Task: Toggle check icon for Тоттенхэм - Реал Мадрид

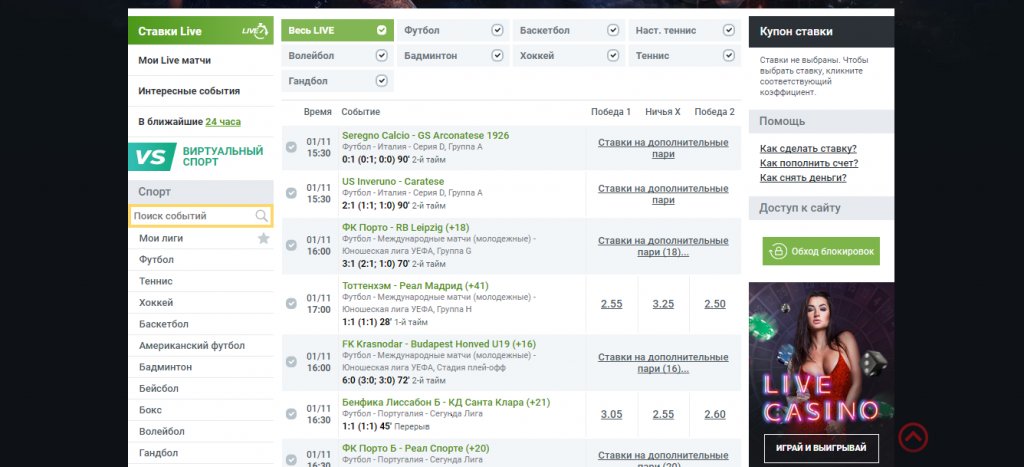Action: (291, 304)
